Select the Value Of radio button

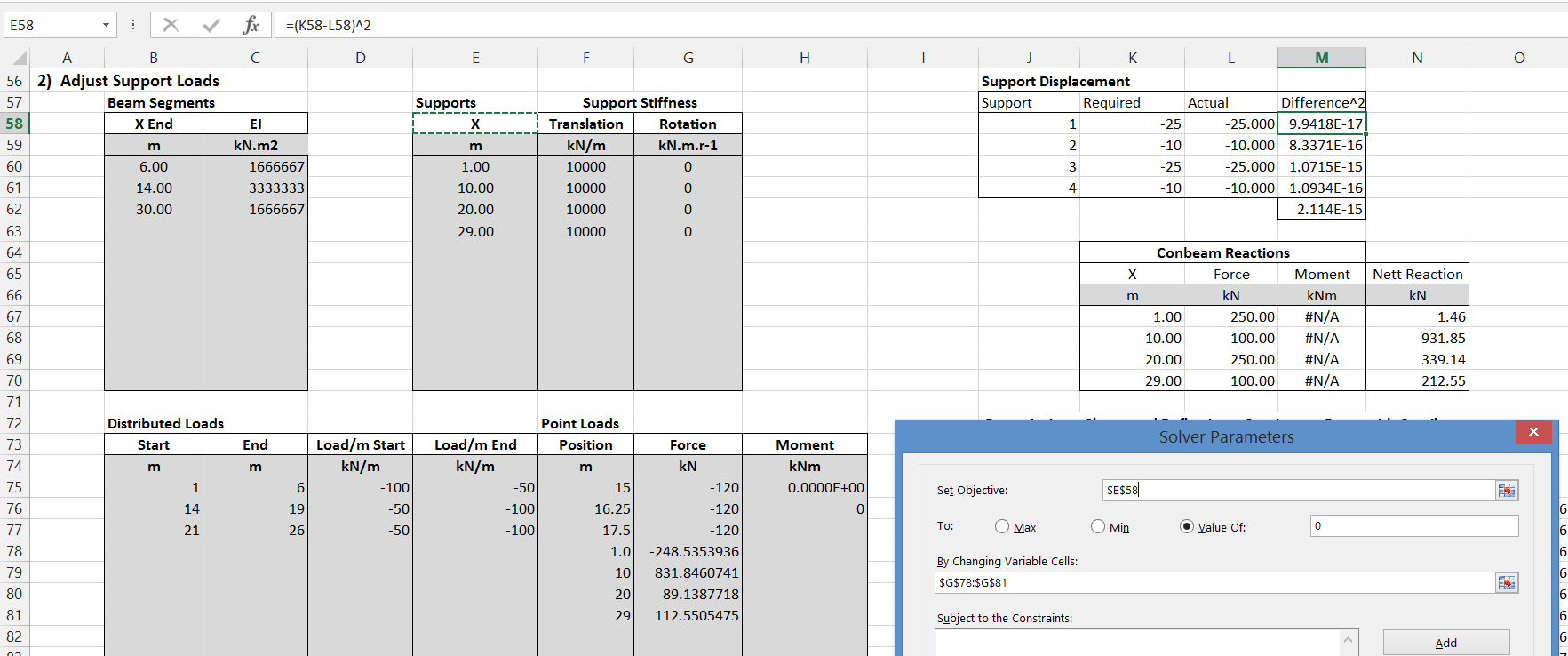click(1187, 526)
